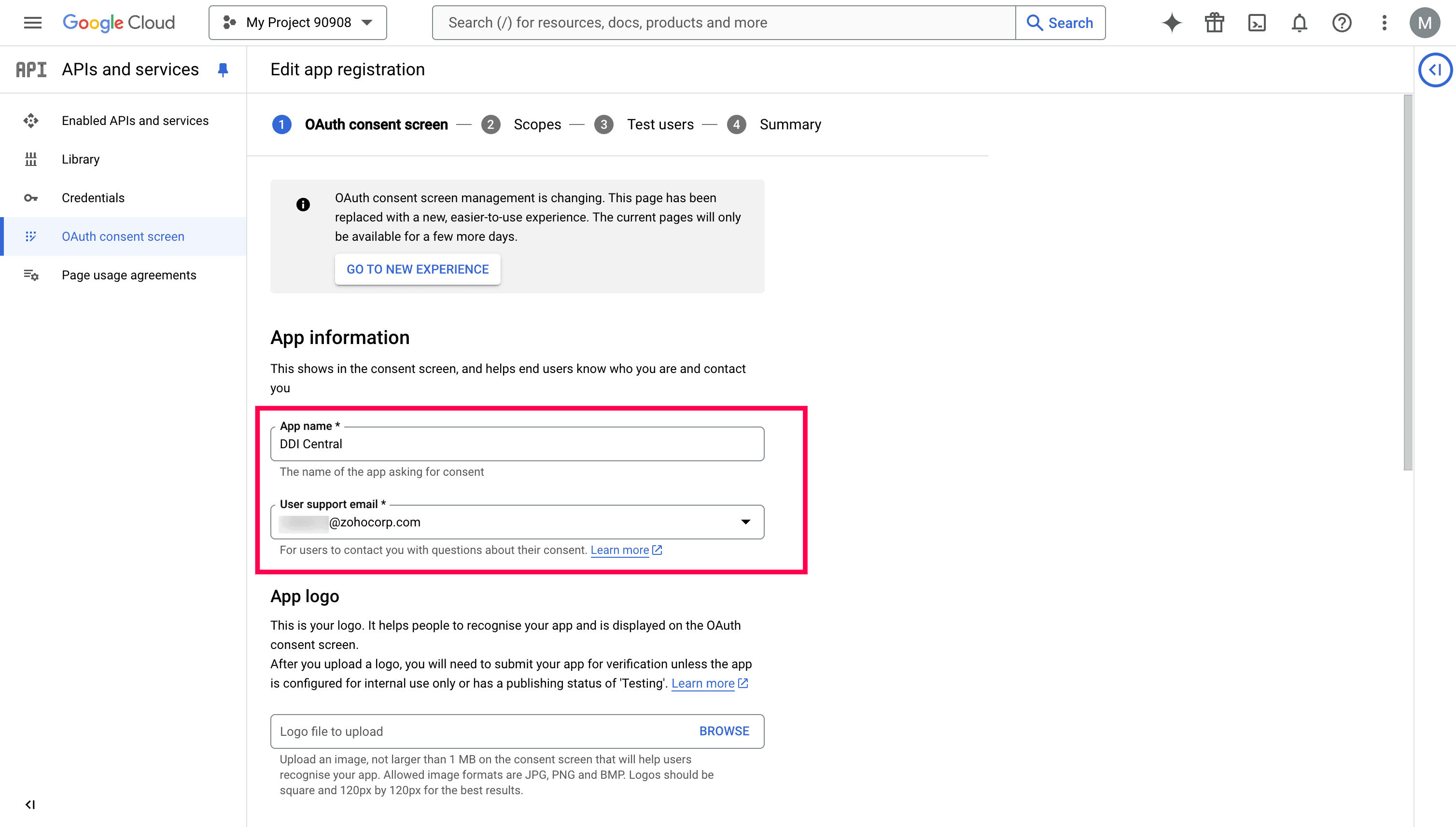Open the help question mark icon
The width and height of the screenshot is (1456, 827).
(x=1342, y=23)
